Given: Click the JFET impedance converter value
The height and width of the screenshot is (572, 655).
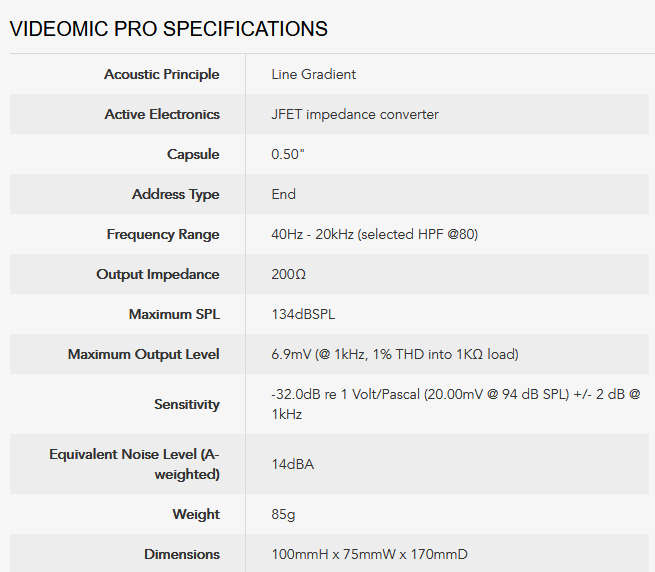Looking at the screenshot, I should 355,114.
